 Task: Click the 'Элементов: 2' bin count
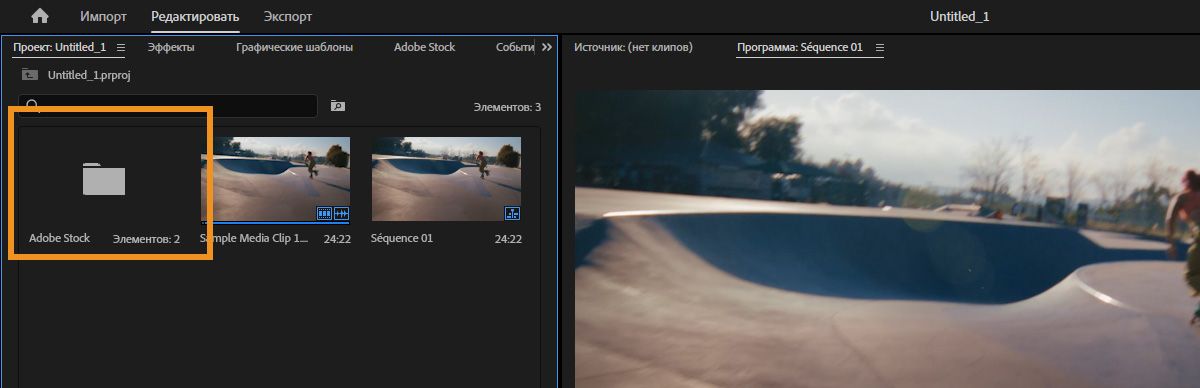tap(146, 239)
